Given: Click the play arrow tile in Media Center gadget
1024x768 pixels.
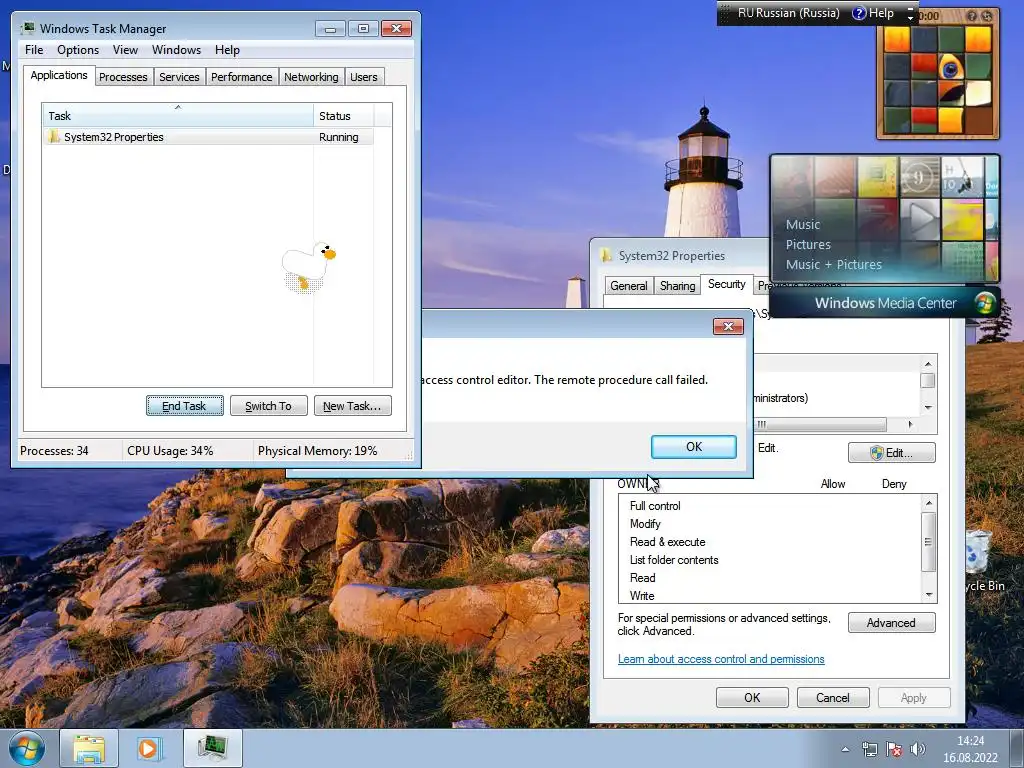Looking at the screenshot, I should 920,219.
